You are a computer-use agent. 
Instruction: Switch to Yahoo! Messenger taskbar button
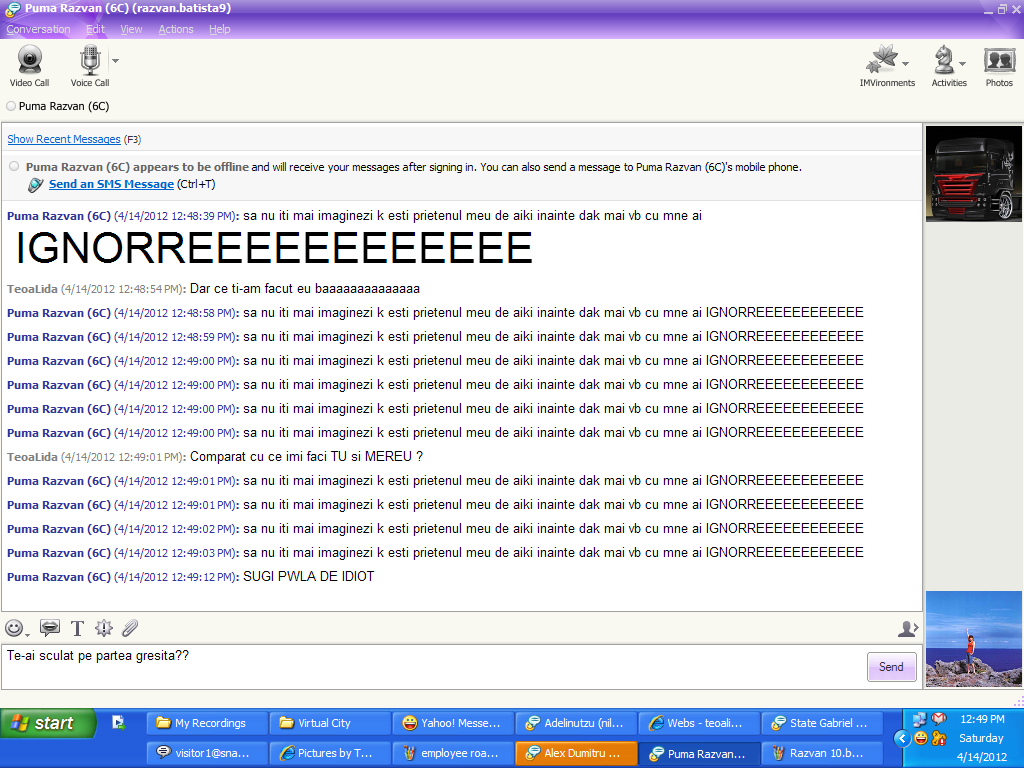pos(453,723)
